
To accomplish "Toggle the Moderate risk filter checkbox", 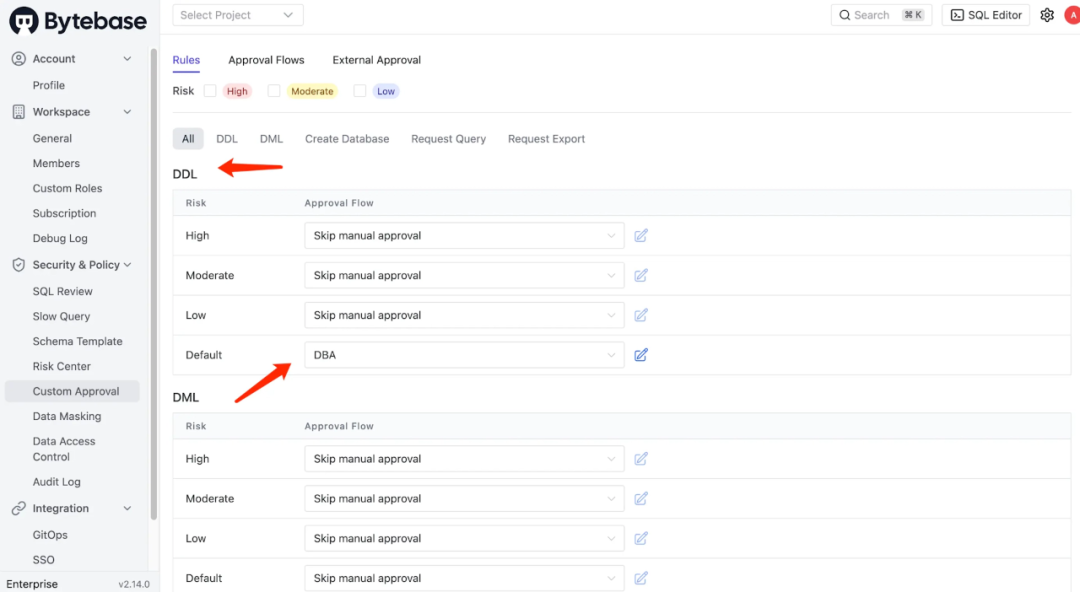I will pyautogui.click(x=274, y=91).
